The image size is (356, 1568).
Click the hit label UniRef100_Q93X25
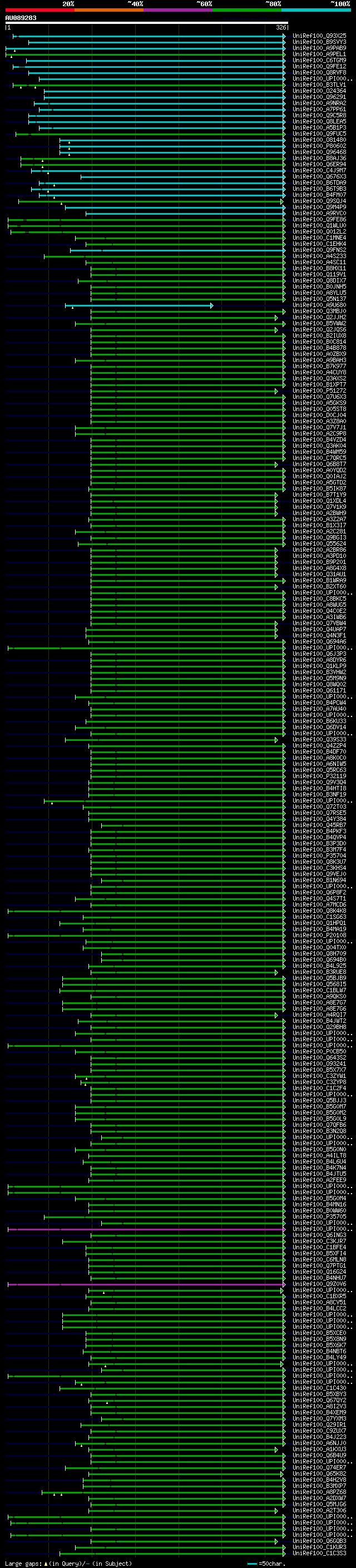coord(319,36)
